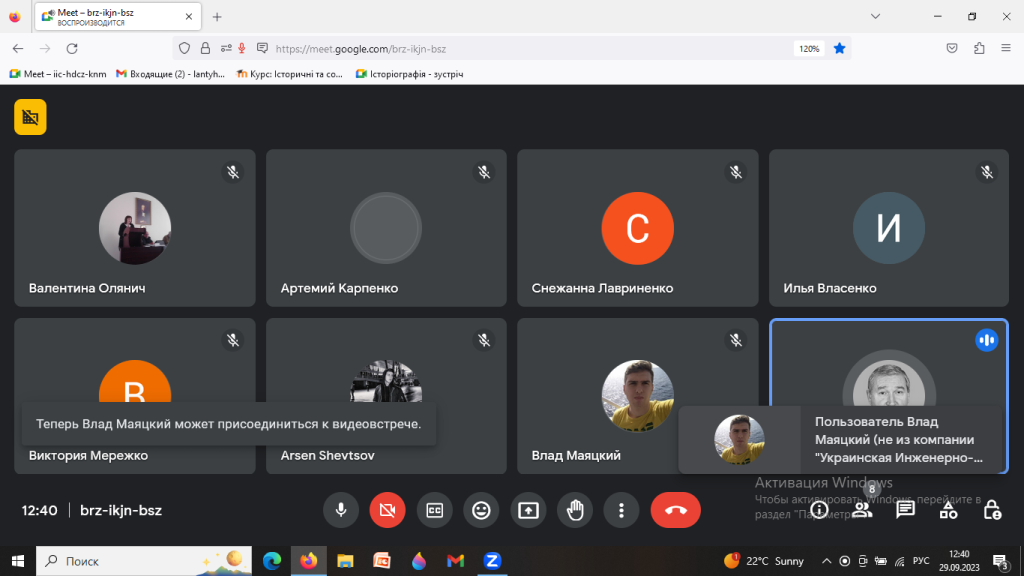Open meeting details info icon
Viewport: 1024px width, 576px height.
(819, 510)
